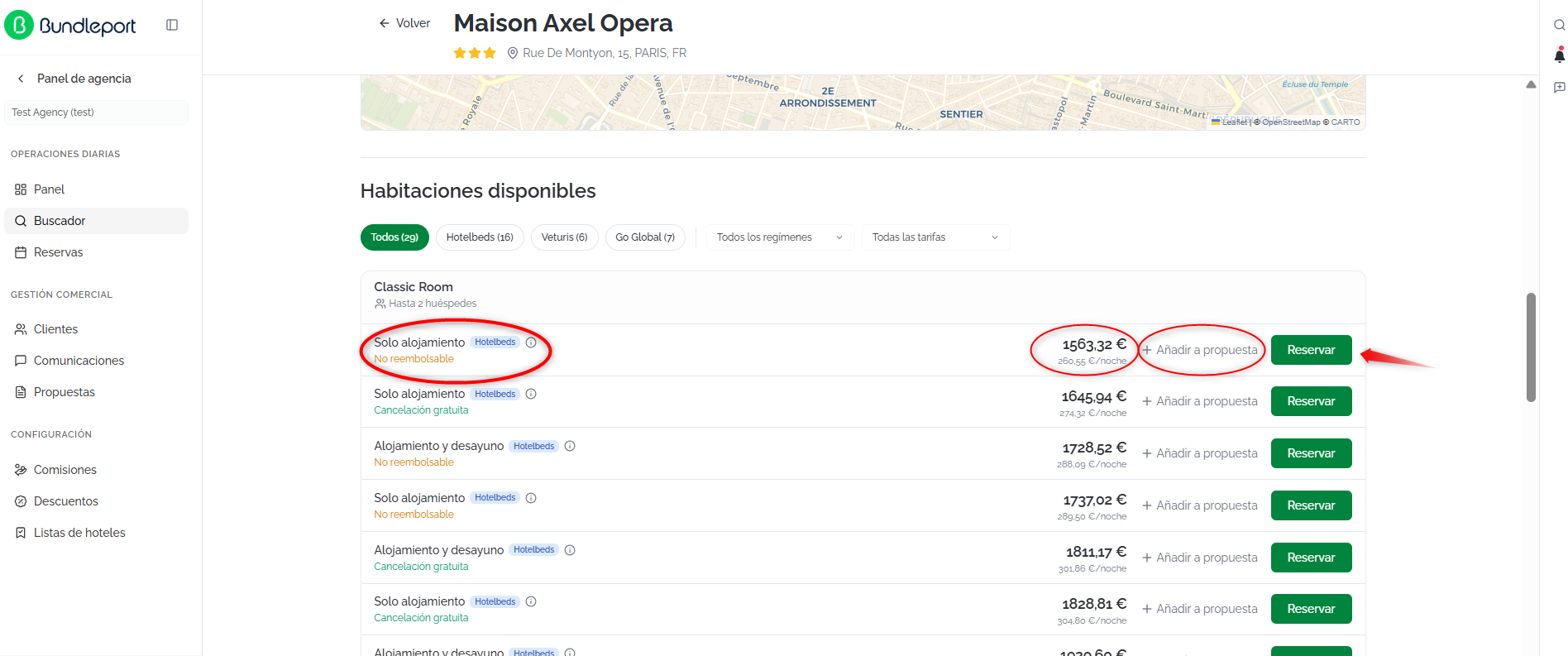The height and width of the screenshot is (656, 1568).
Task: Click the 260,55 €/noche price text
Action: pyautogui.click(x=1092, y=362)
